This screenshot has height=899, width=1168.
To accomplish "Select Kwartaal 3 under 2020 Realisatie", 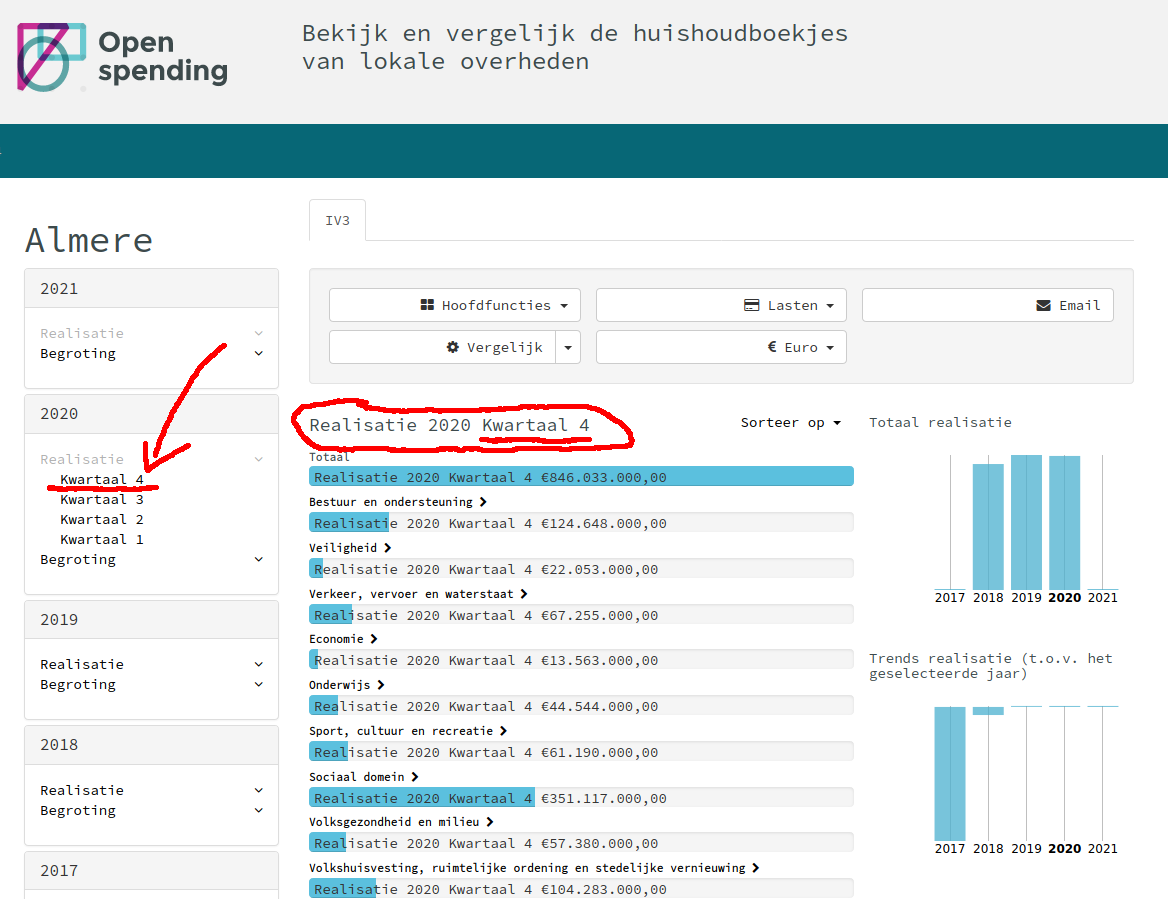I will coord(101,499).
